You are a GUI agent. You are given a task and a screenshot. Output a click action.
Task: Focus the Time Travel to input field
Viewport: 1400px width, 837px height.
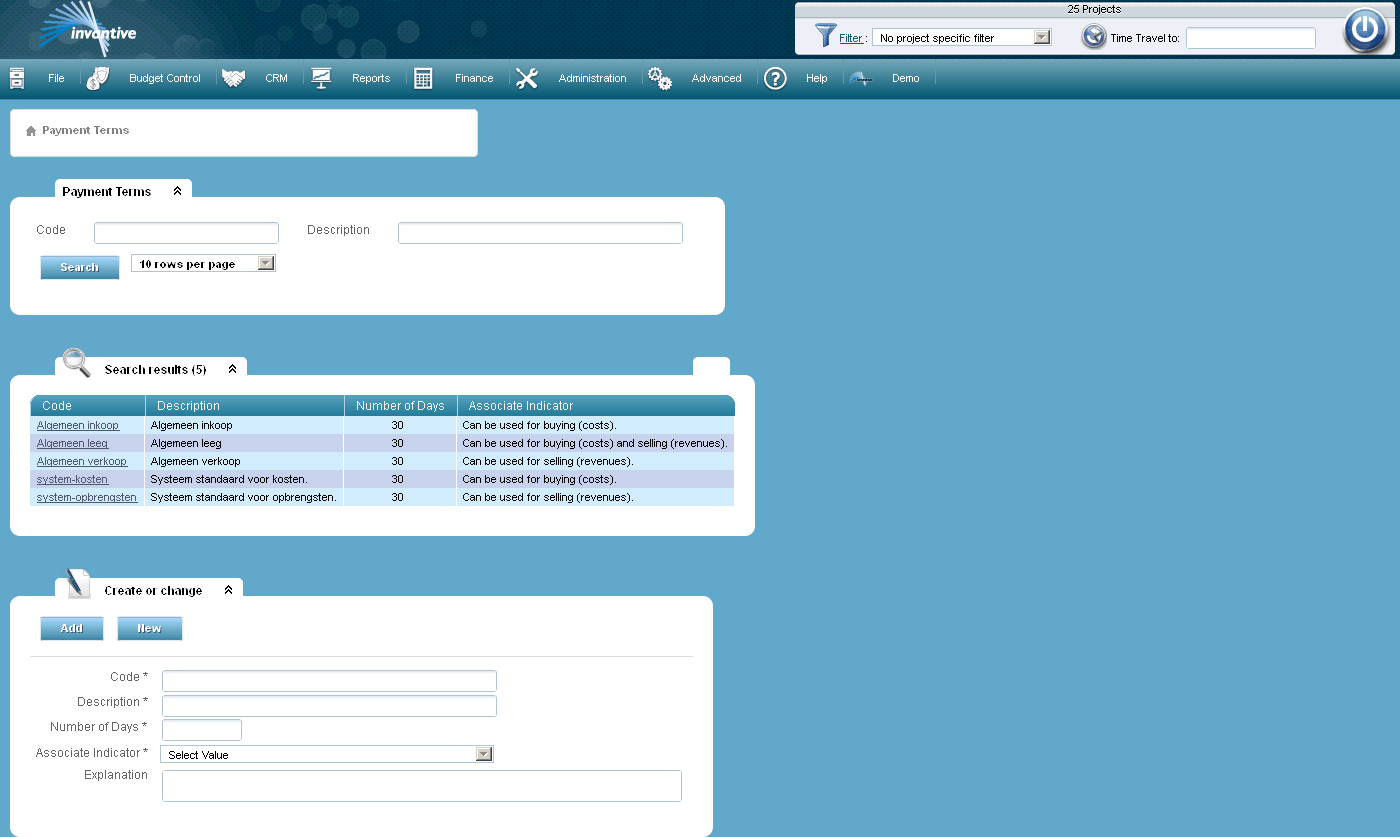click(x=1251, y=38)
